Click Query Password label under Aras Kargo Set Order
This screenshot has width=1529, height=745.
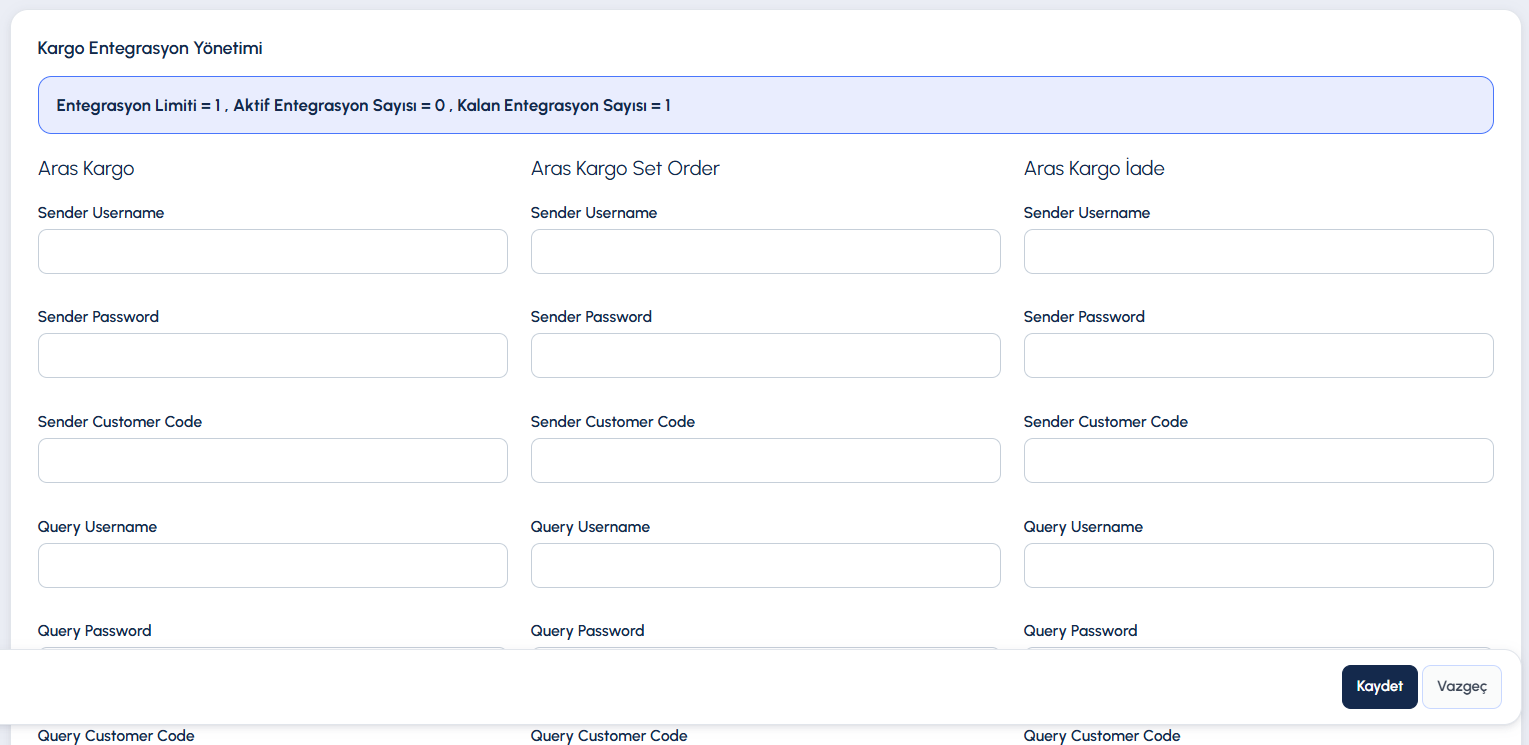point(588,631)
